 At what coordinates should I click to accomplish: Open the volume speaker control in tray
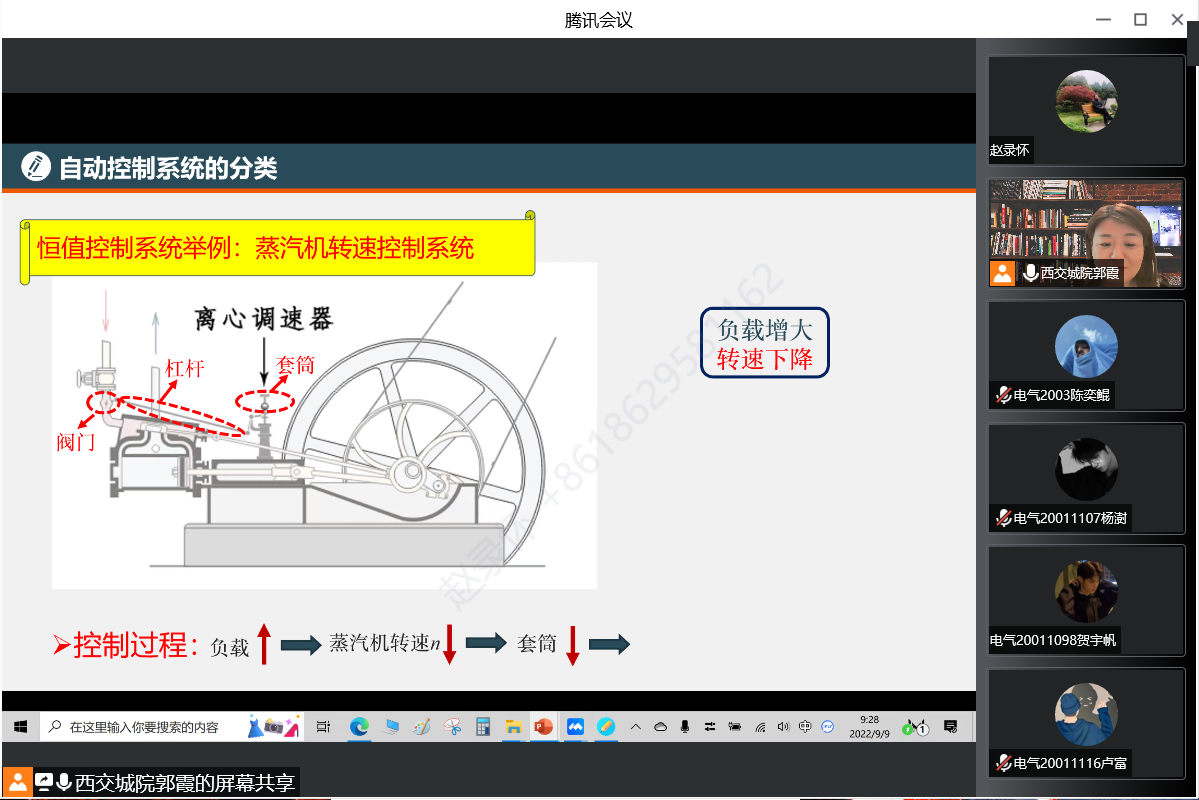(x=783, y=727)
